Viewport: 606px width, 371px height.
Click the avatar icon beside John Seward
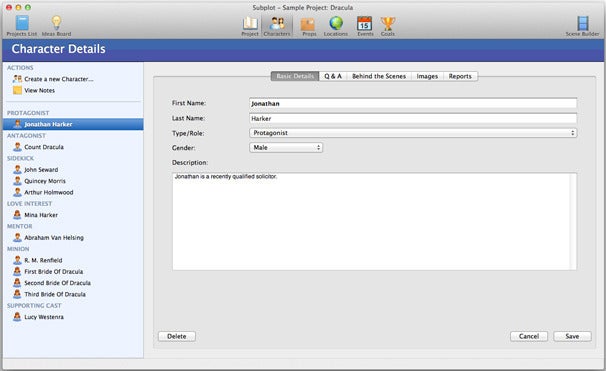pos(17,169)
